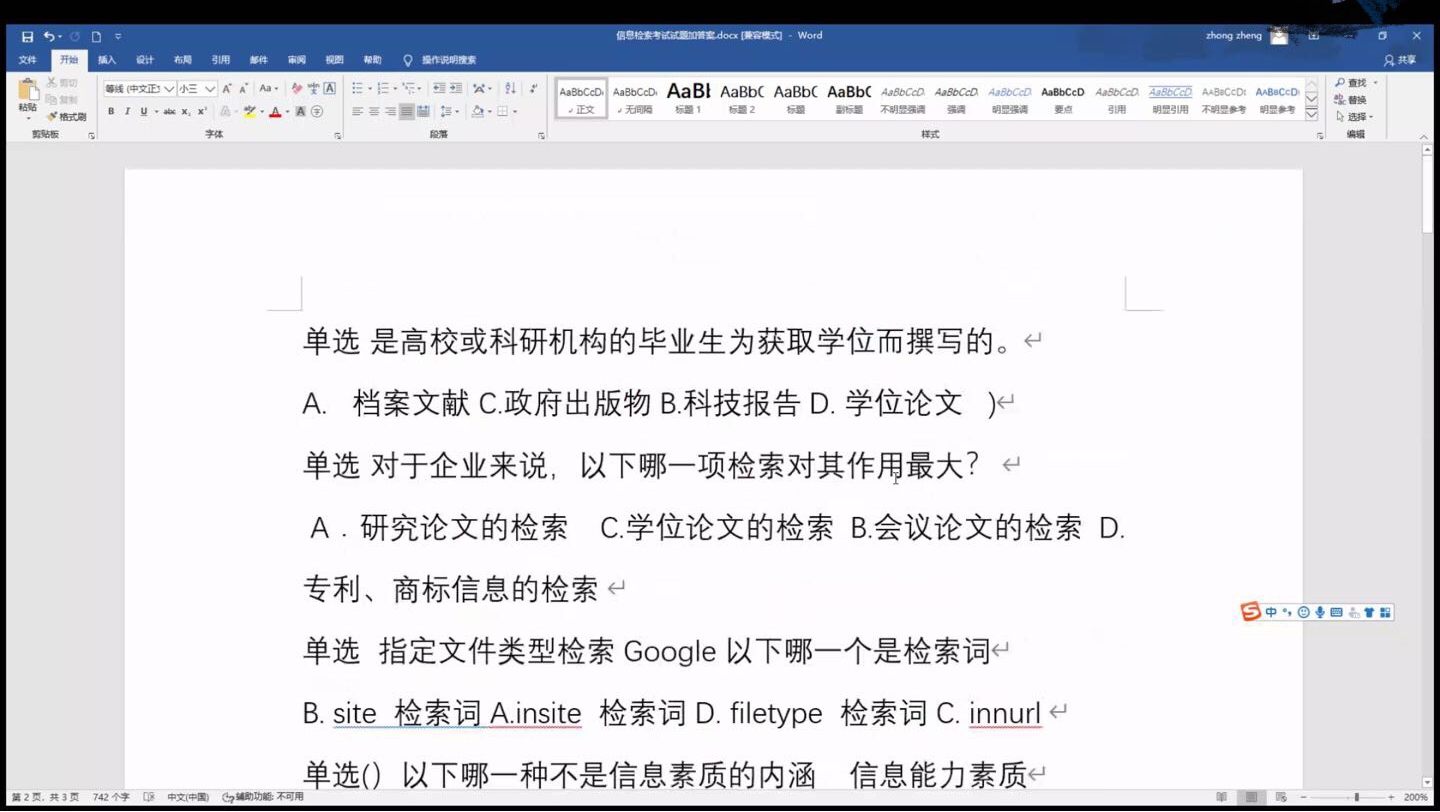This screenshot has height=812, width=1440.
Task: Switch to the 插入 (Insert) ribbon tab
Action: click(x=107, y=60)
